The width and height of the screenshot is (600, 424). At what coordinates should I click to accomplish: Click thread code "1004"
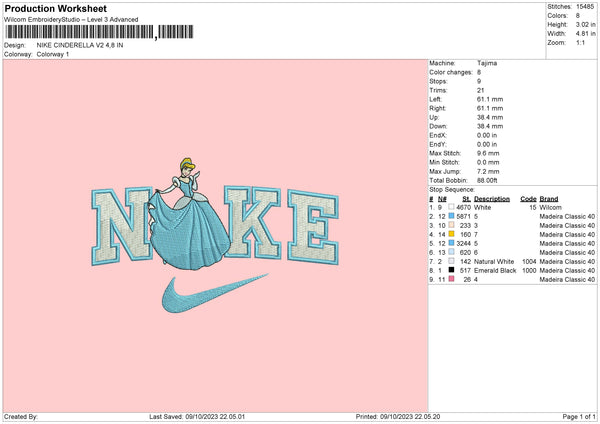click(x=529, y=261)
